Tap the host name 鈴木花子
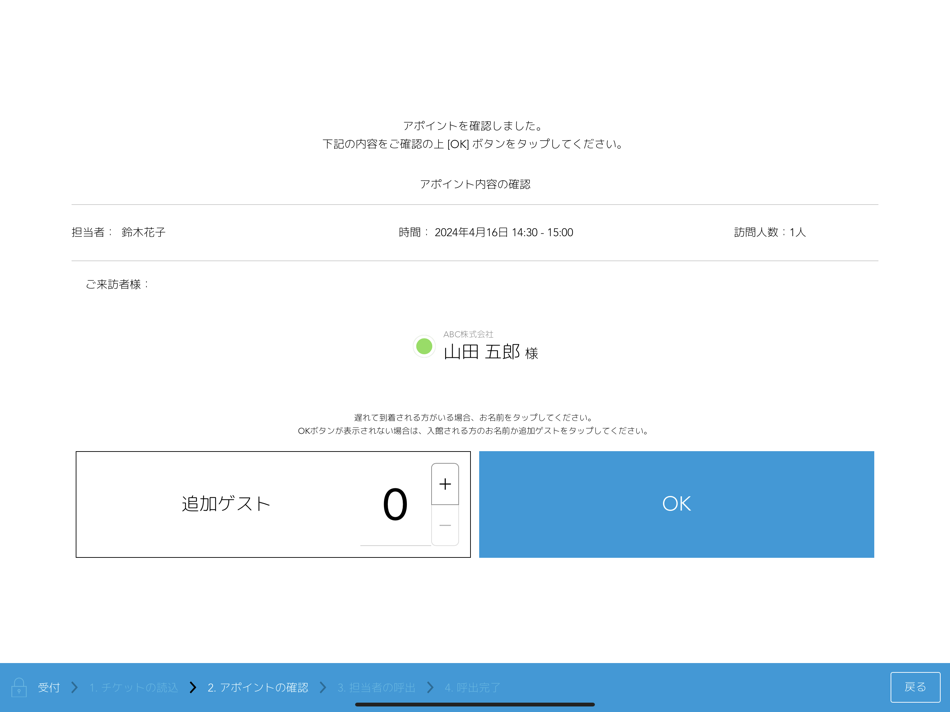Screen dimensions: 950x712 point(144,232)
